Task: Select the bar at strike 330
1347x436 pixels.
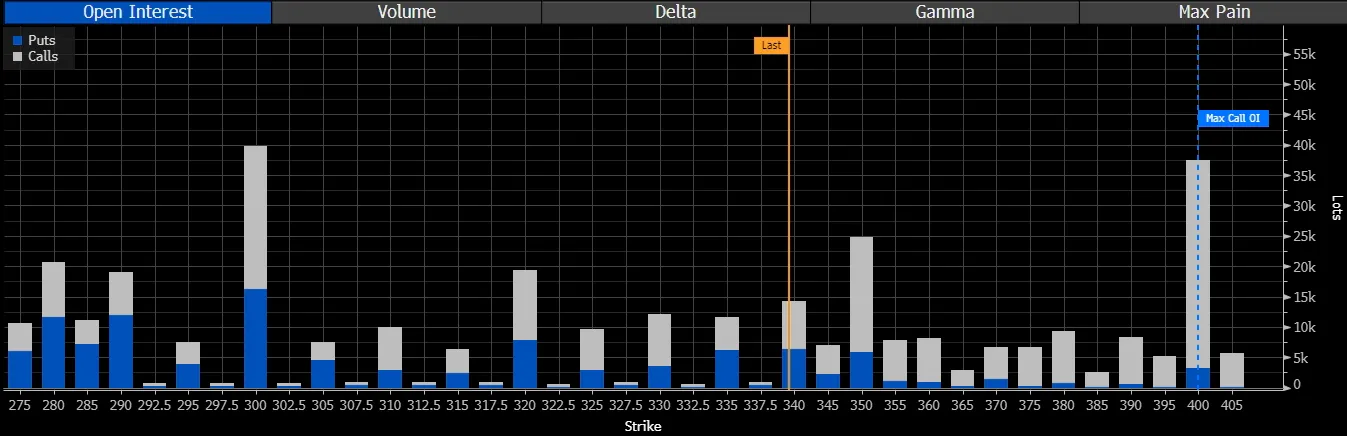Action: click(x=659, y=351)
